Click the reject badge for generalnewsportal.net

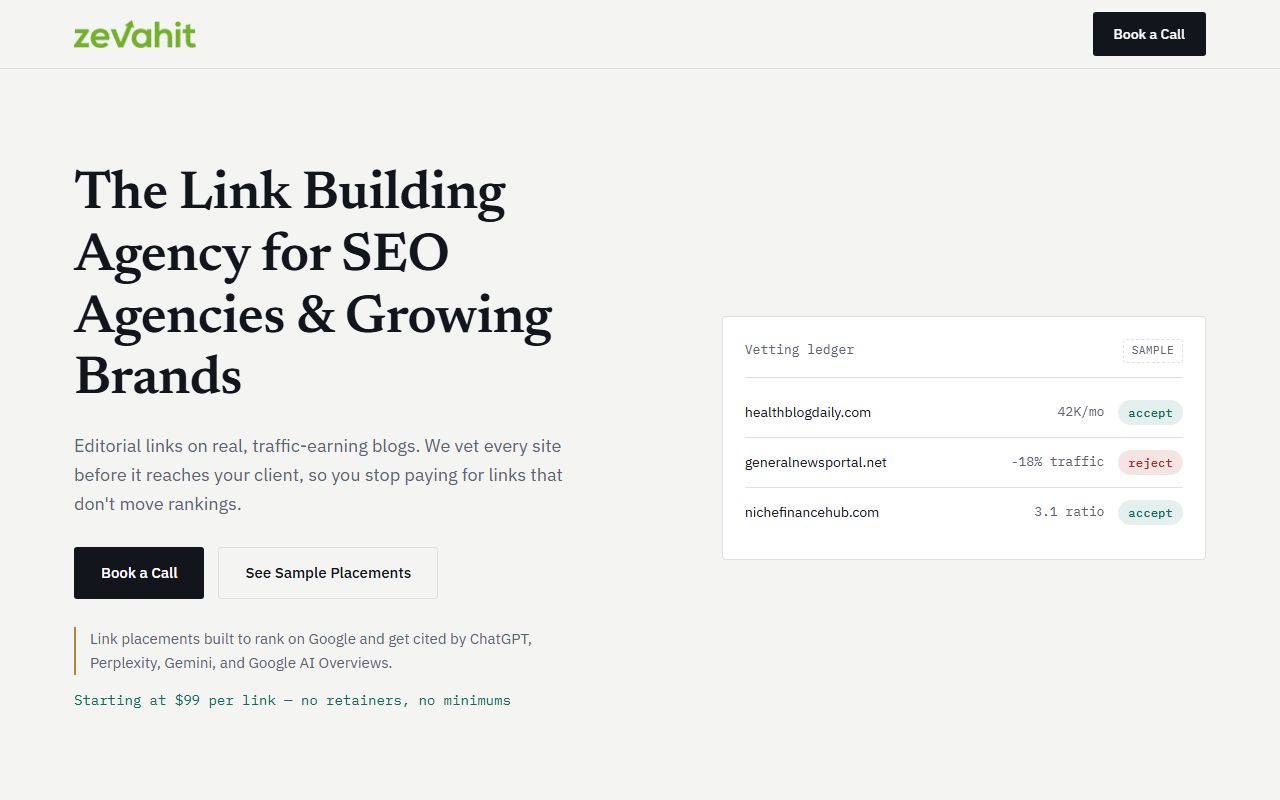pos(1150,463)
